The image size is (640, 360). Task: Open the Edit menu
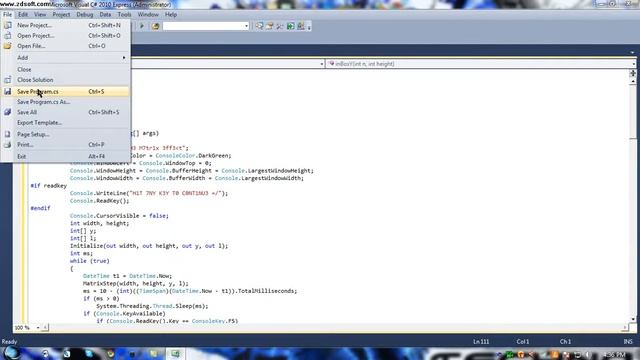click(x=23, y=14)
